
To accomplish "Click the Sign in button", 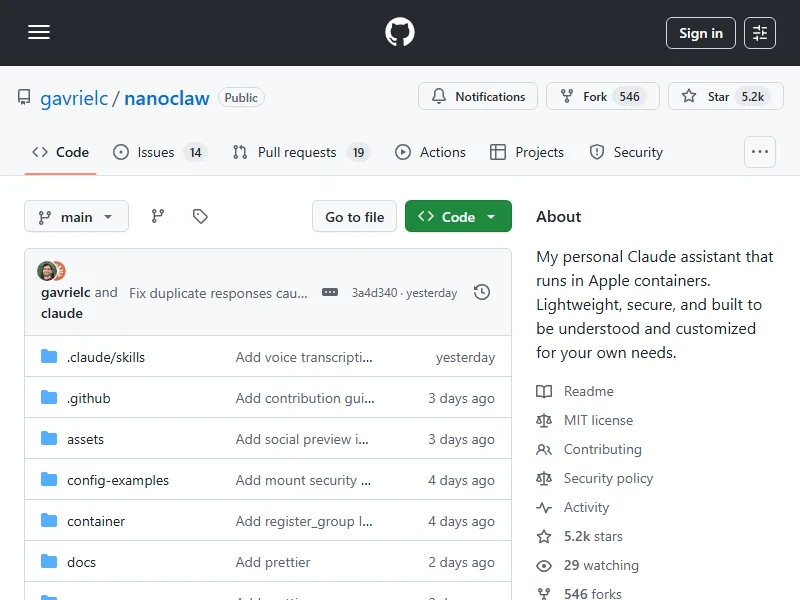I will (x=700, y=33).
